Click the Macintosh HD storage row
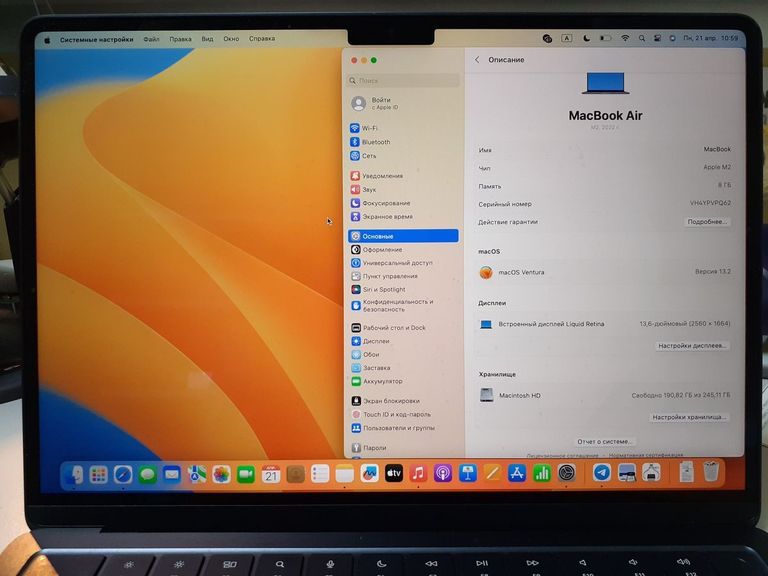Viewport: 768px width, 576px height. click(604, 395)
